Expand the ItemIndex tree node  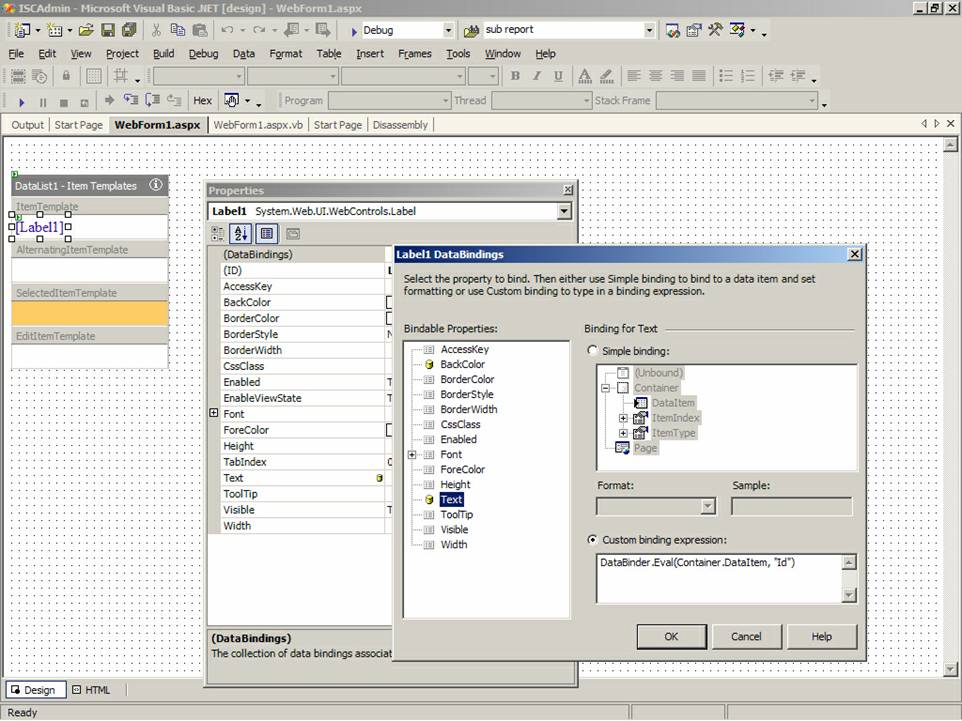623,418
